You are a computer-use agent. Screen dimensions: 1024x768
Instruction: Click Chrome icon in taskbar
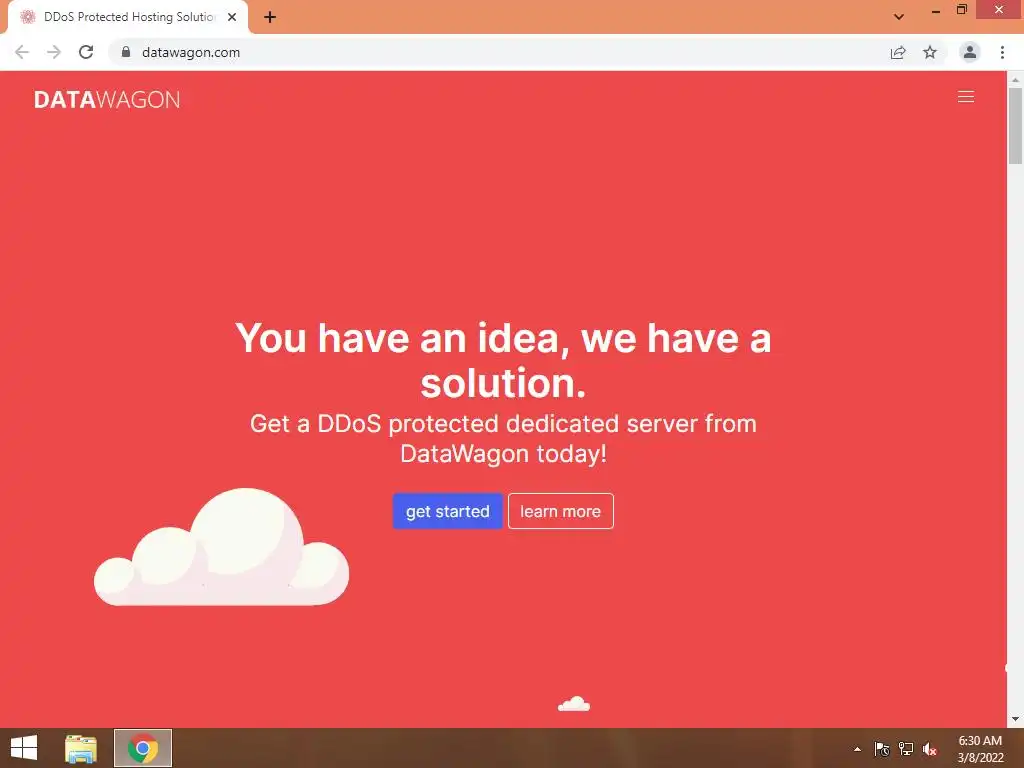143,748
